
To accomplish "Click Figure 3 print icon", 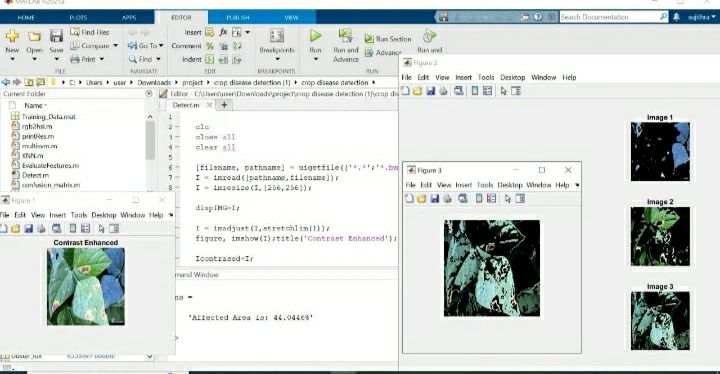I will [448, 198].
